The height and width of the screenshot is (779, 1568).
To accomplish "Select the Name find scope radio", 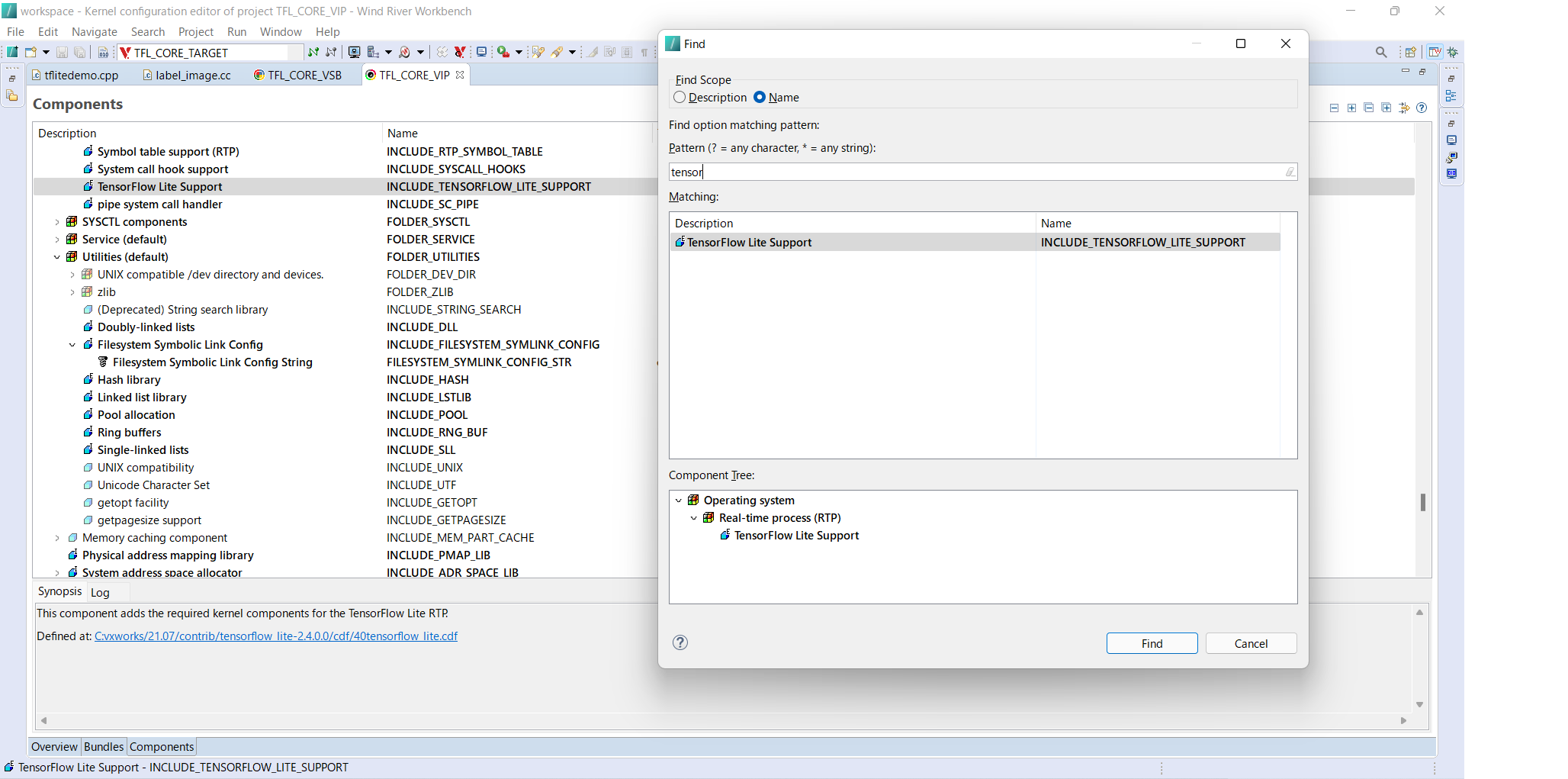I will tap(760, 97).
